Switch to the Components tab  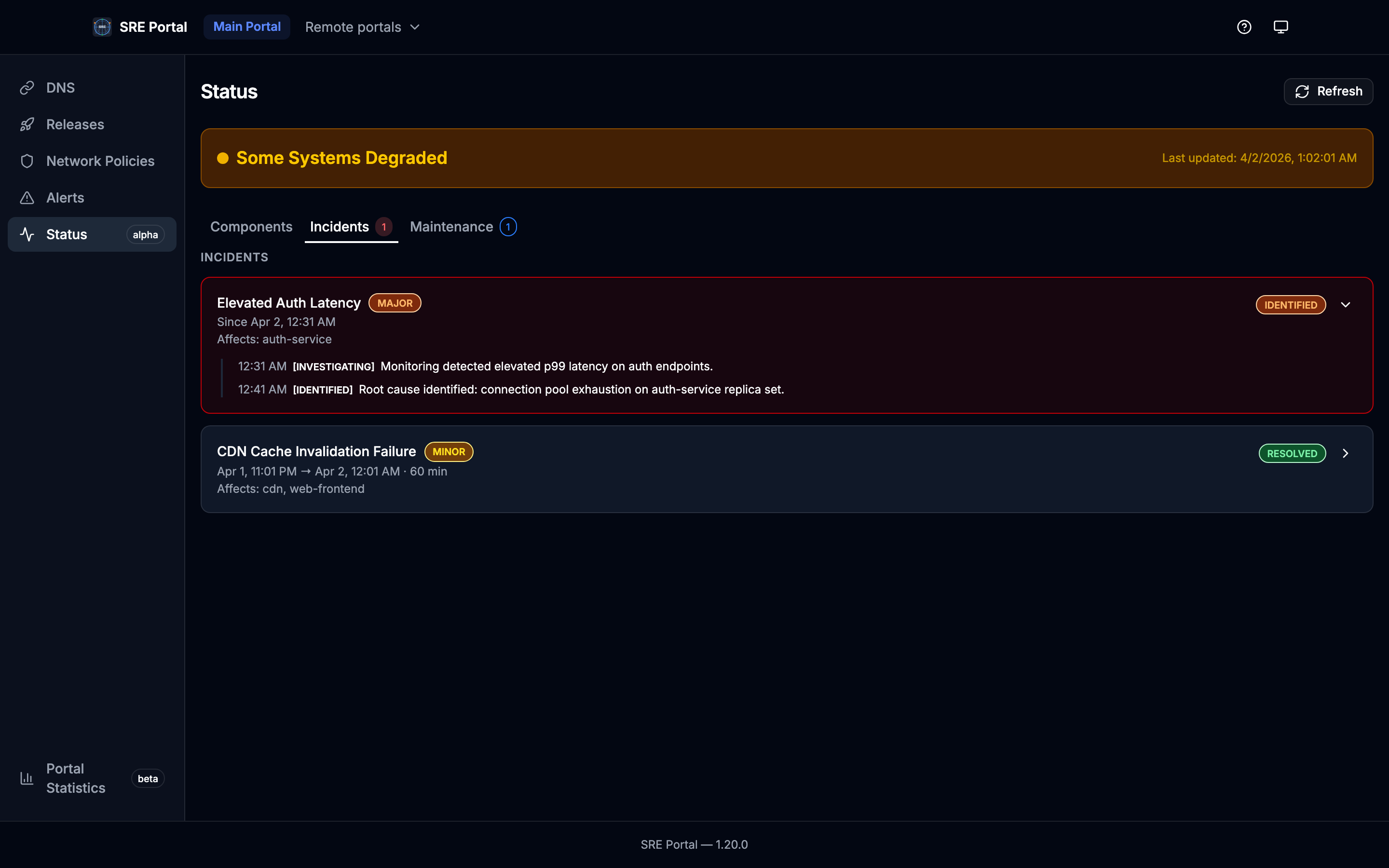click(251, 227)
